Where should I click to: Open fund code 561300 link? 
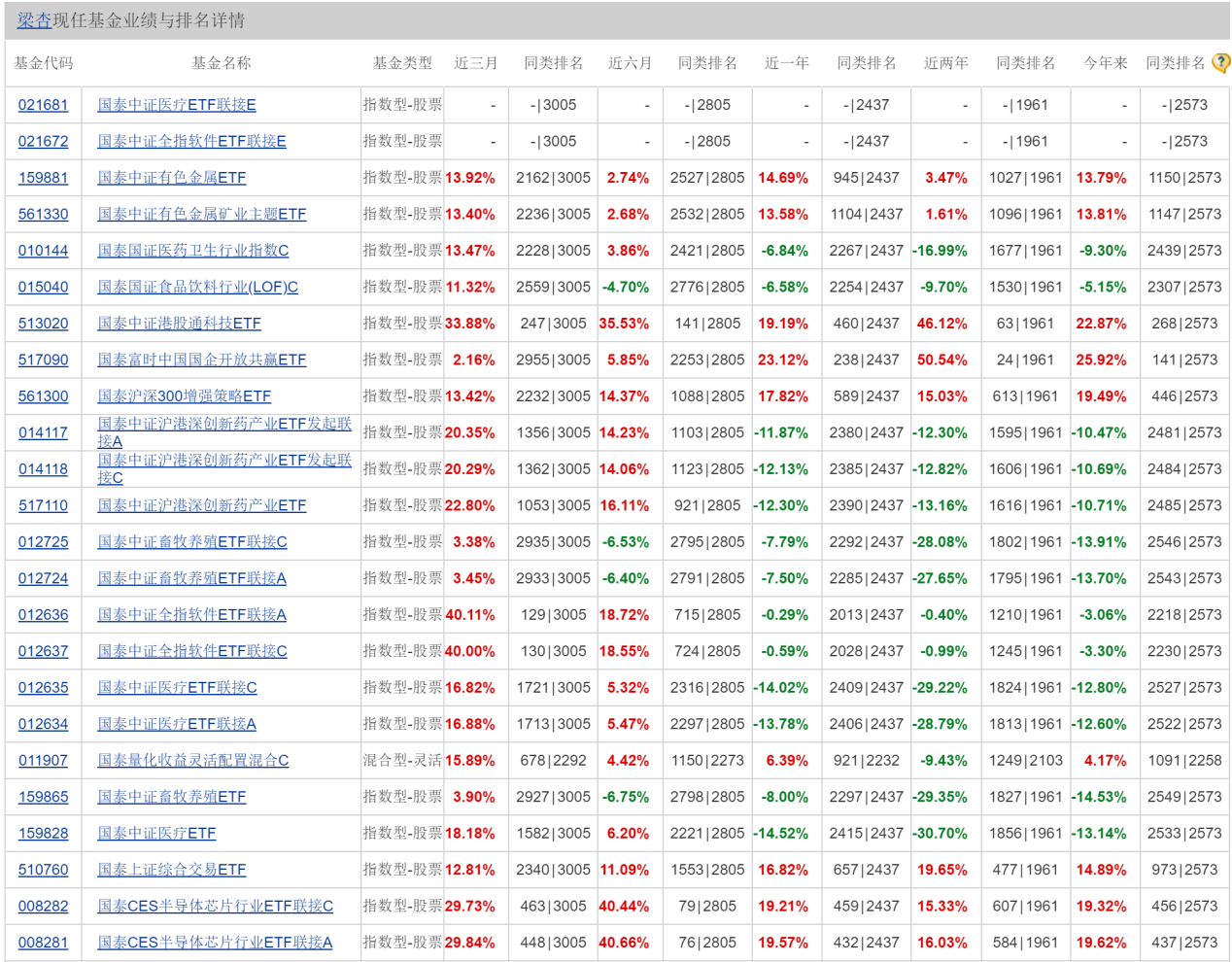(x=43, y=396)
